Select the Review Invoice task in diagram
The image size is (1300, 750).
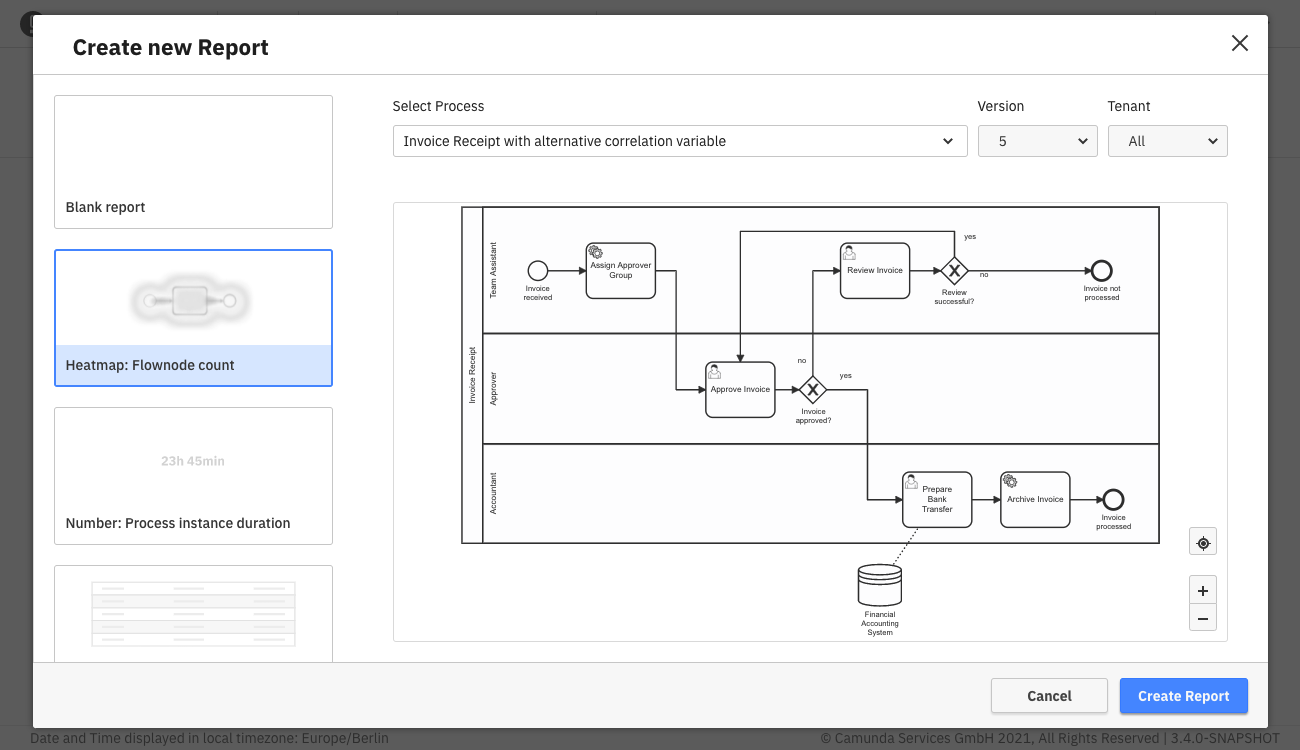[x=875, y=270]
